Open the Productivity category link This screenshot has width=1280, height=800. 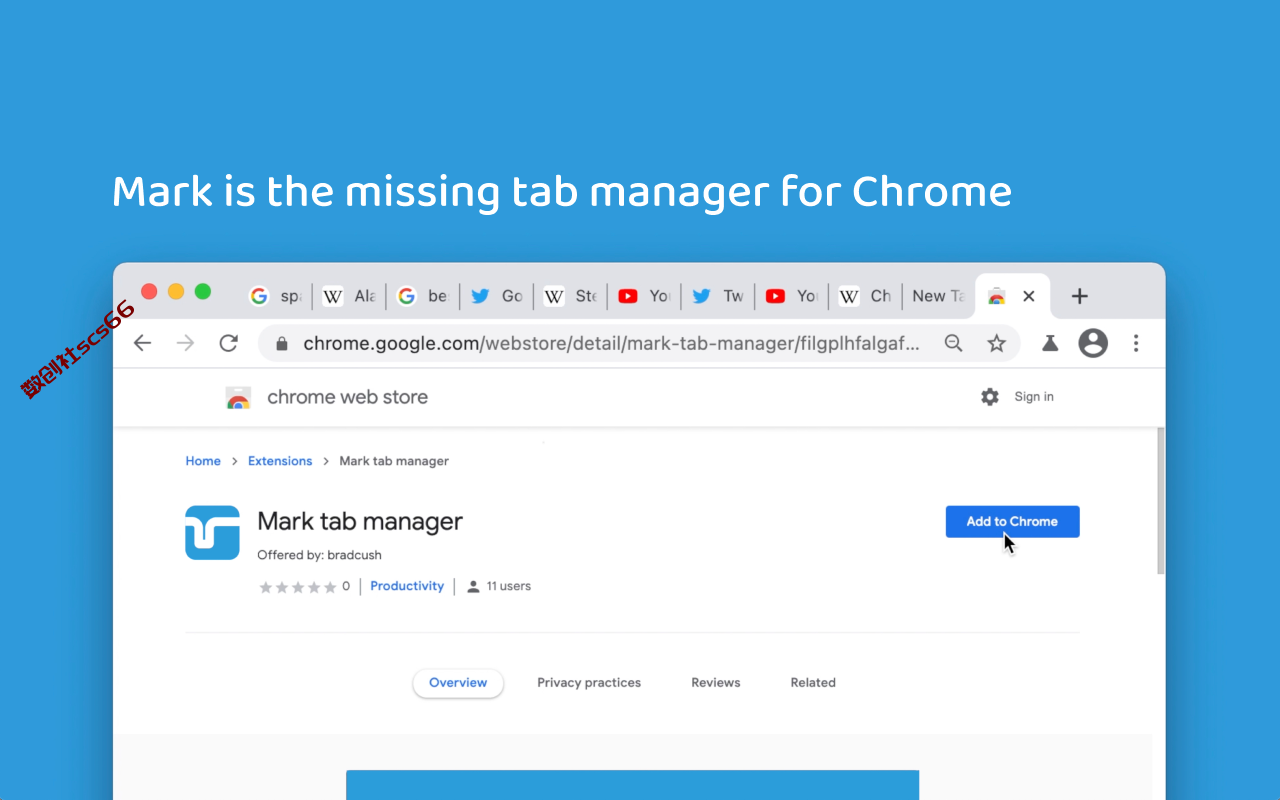(x=407, y=586)
